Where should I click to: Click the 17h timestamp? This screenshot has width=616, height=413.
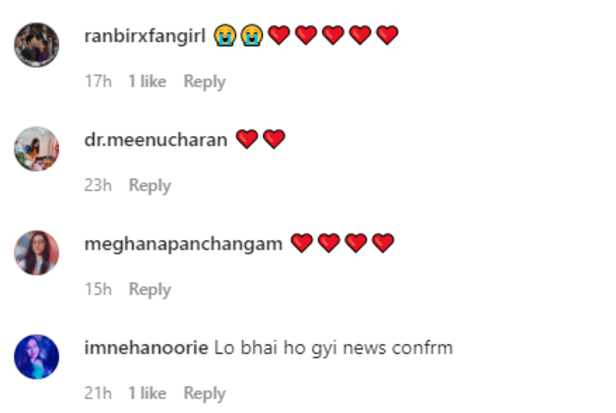(98, 81)
